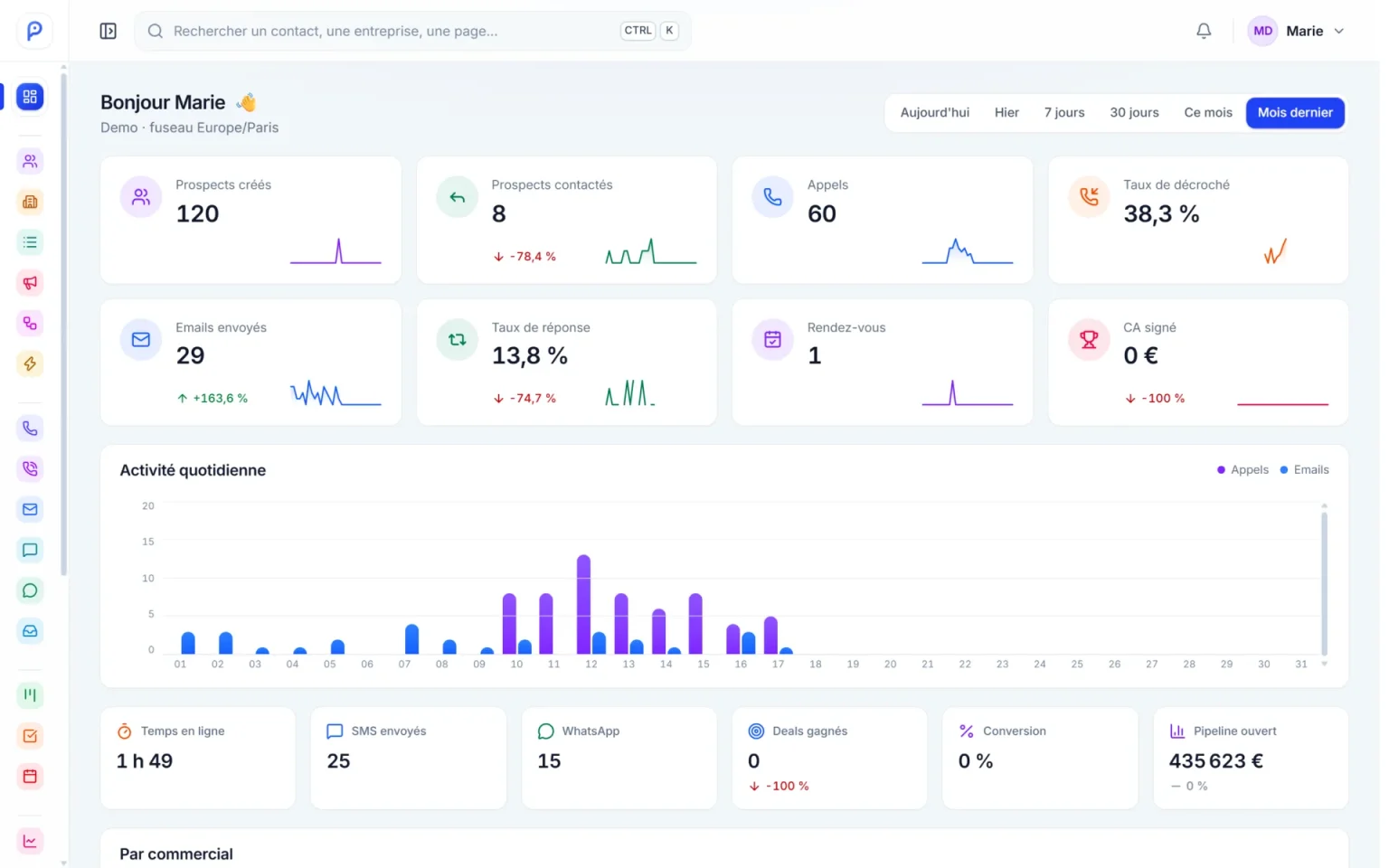Open the square SMS message icon in sidebar
Viewport: 1389px width, 868px height.
click(30, 550)
